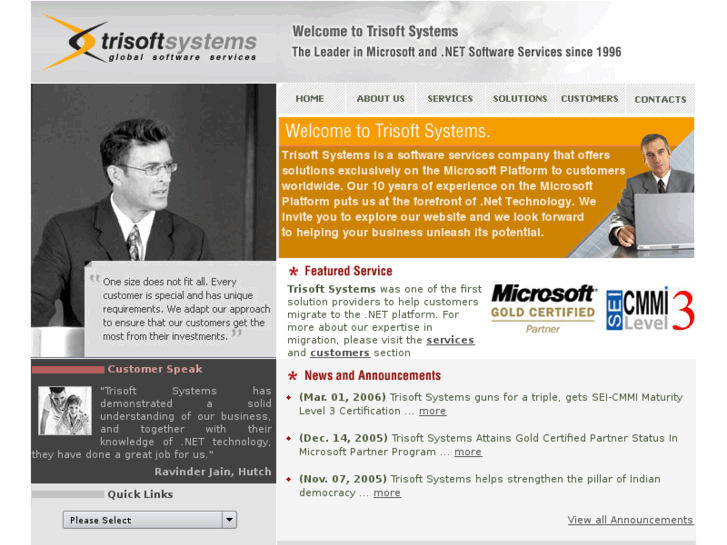Click the Customer Speak testimonial thumbnail photo
This screenshot has width=727, height=545.
click(x=65, y=410)
